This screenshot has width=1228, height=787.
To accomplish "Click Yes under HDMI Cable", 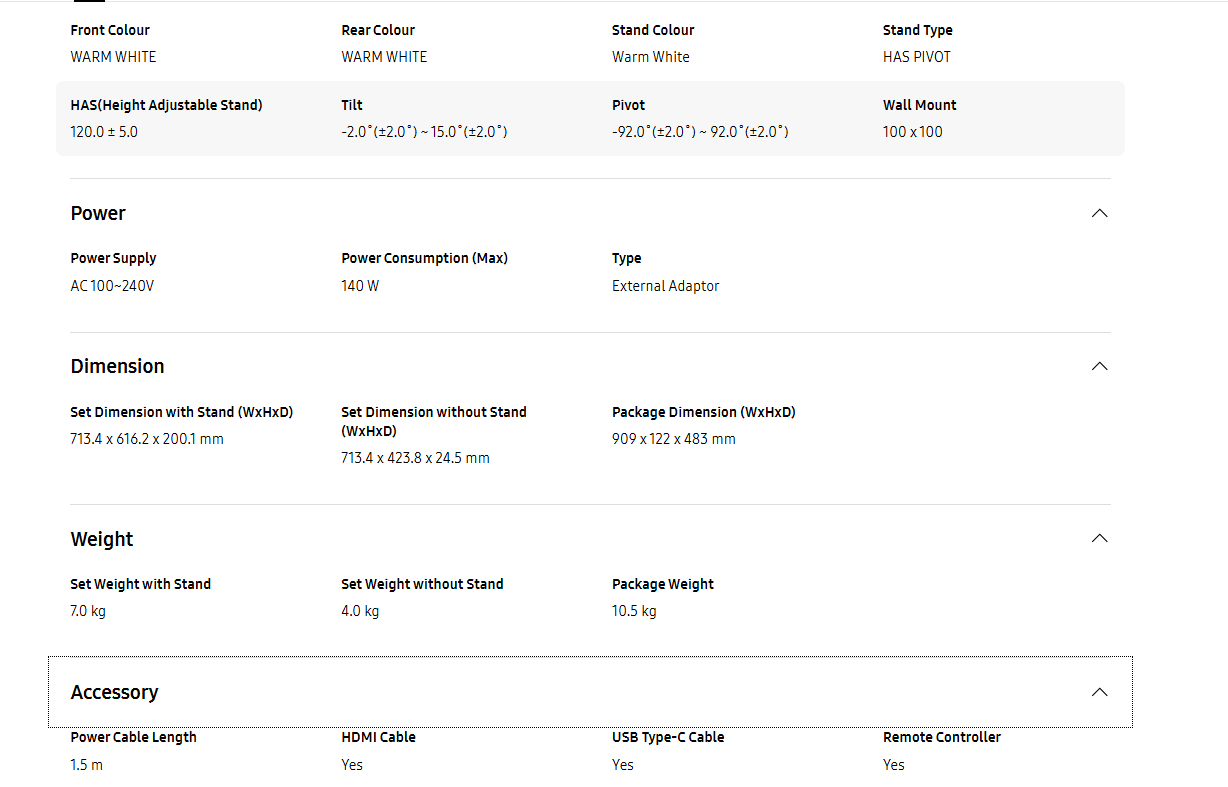I will 352,765.
